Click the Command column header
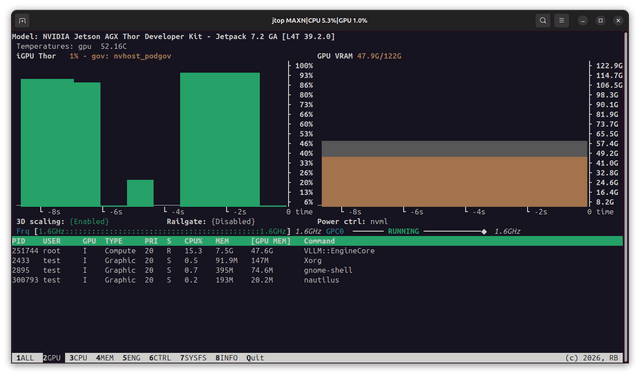 [319, 241]
